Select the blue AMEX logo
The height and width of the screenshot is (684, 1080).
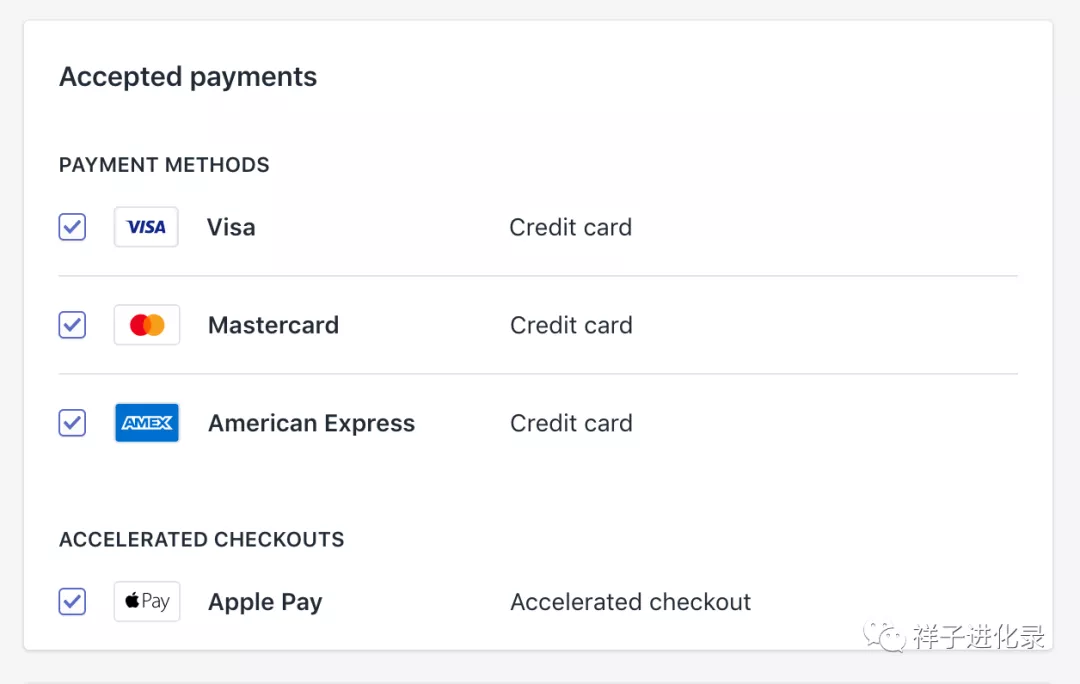coord(147,423)
